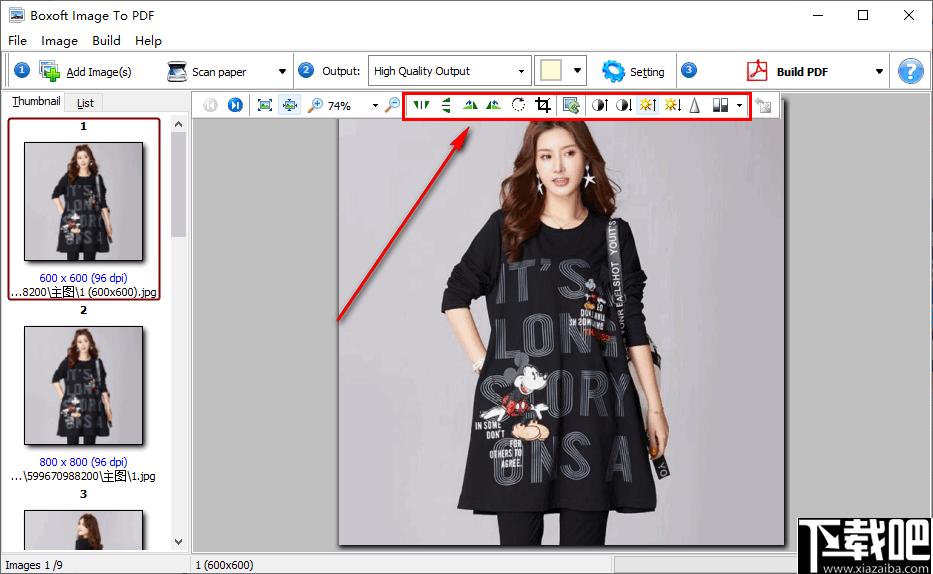Click the flip vertical icon
Image resolution: width=933 pixels, height=574 pixels.
click(x=446, y=105)
